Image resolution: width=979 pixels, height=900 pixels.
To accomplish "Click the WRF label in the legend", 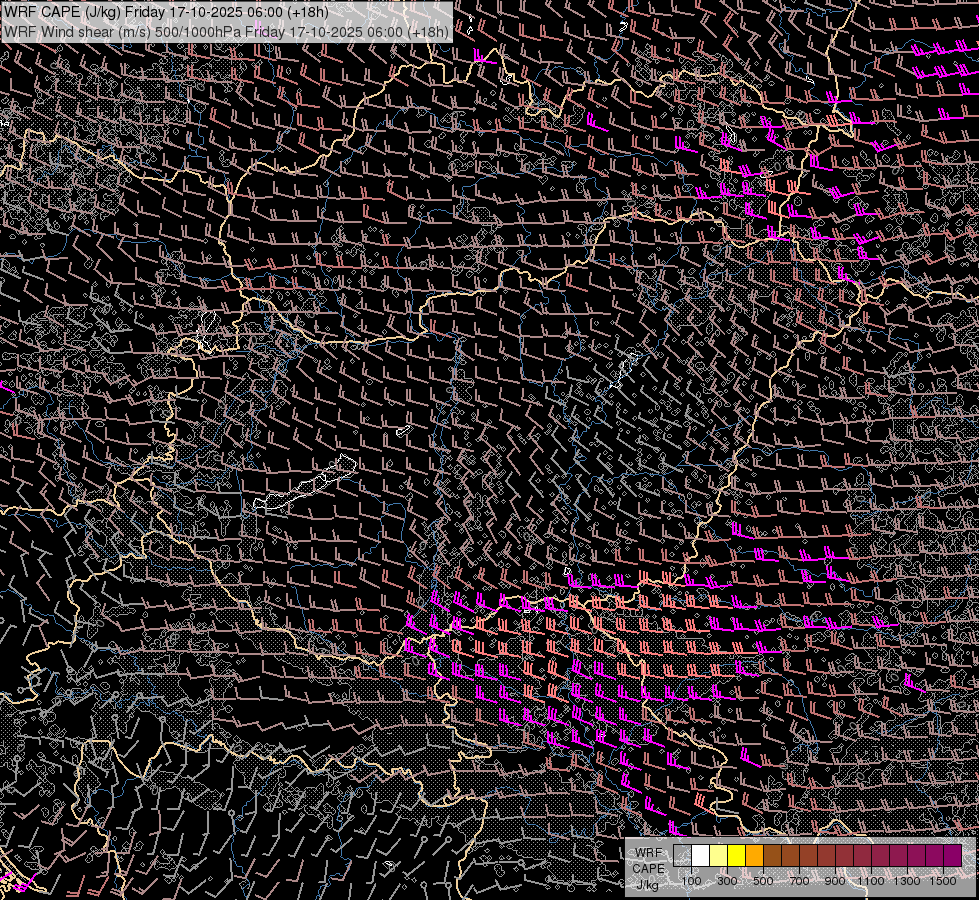I will pyautogui.click(x=648, y=852).
